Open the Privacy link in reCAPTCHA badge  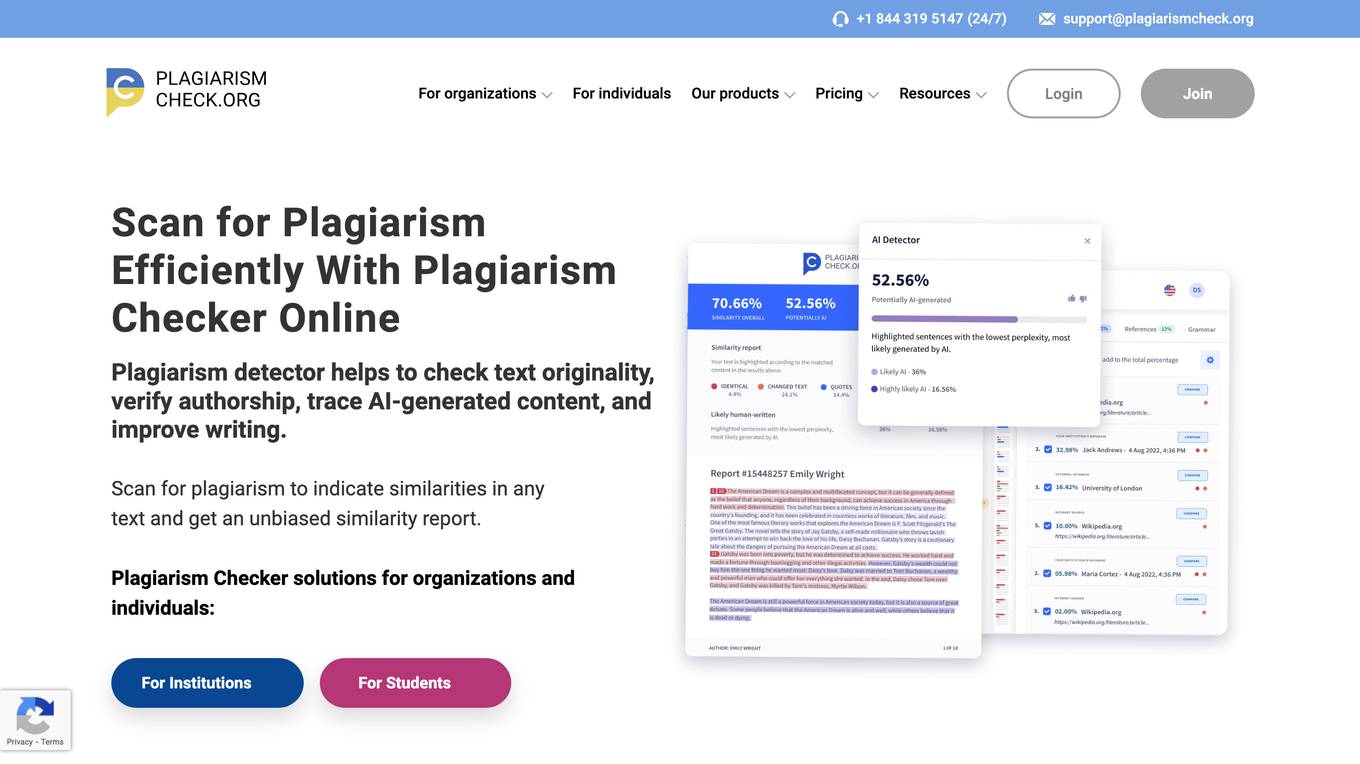[19, 742]
